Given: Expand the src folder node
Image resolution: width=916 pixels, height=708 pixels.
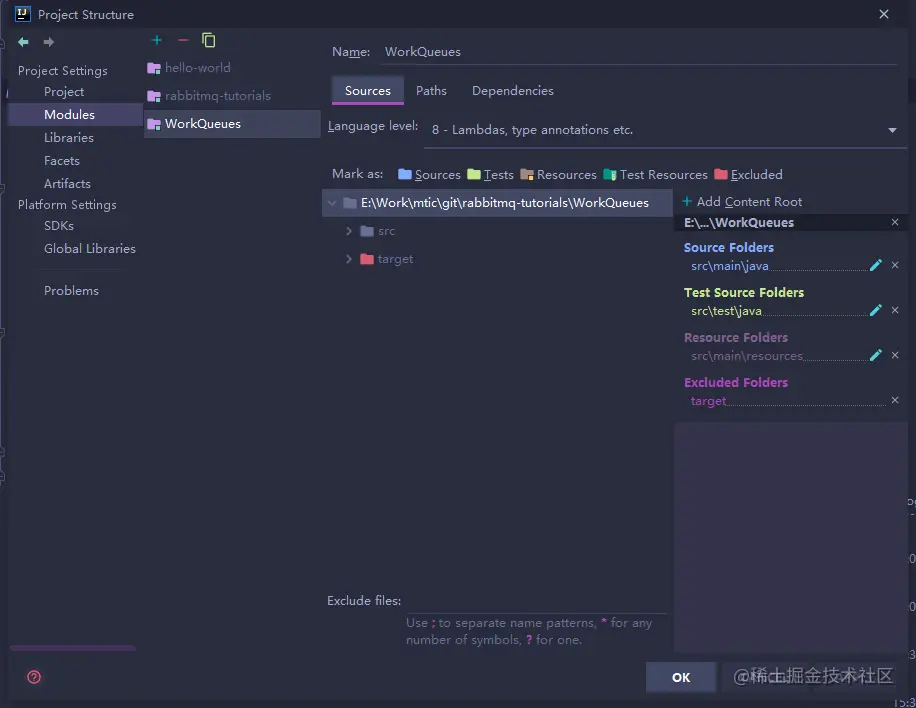Looking at the screenshot, I should (349, 231).
